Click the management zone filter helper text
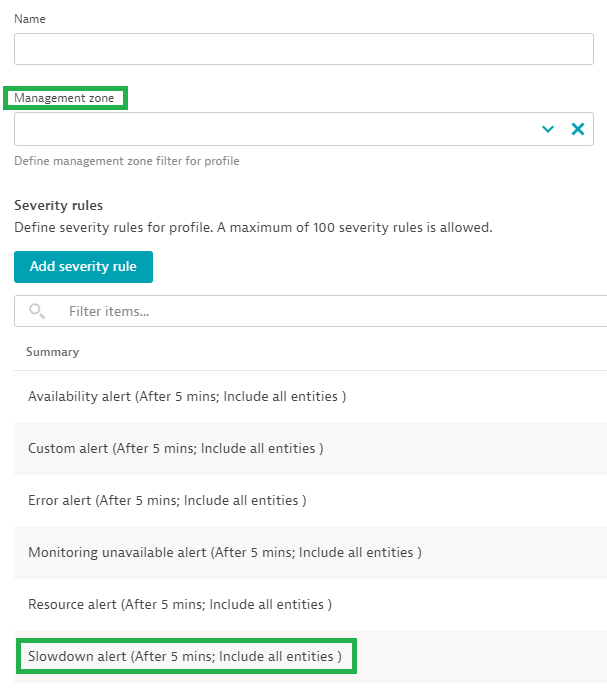 pyautogui.click(x=127, y=161)
